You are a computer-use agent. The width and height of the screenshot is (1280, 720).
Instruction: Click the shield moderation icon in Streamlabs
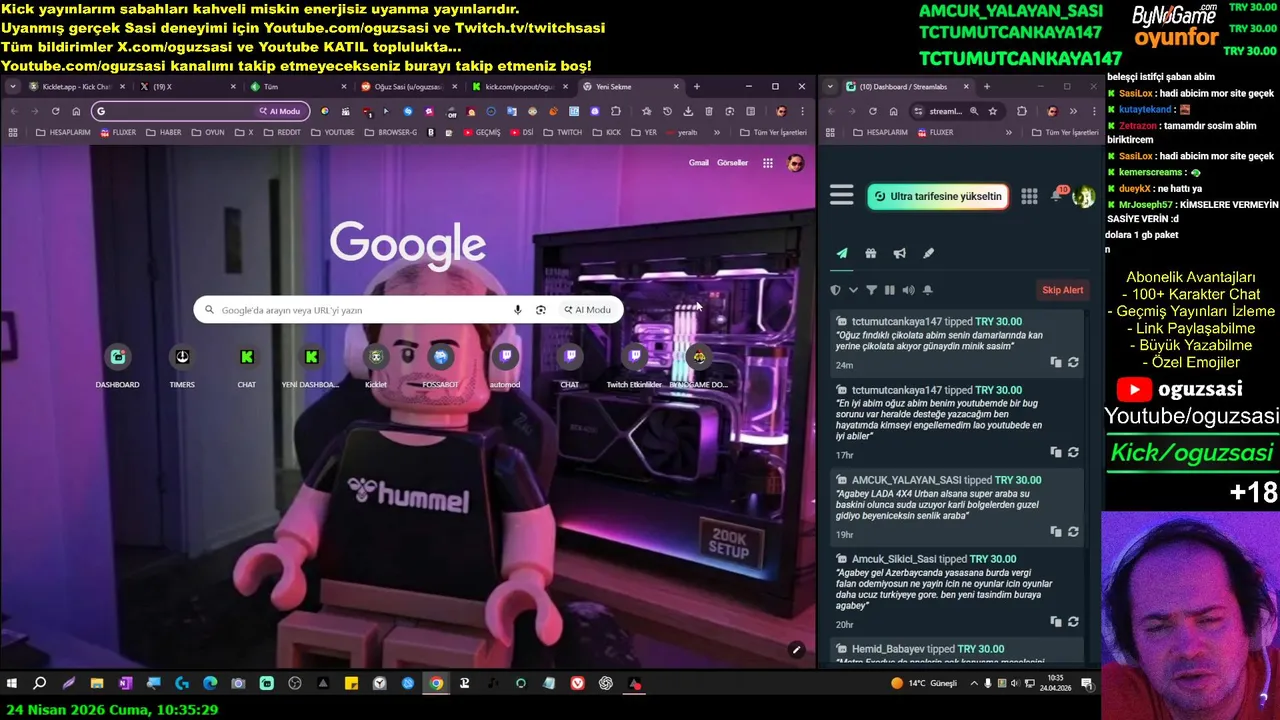click(x=836, y=290)
